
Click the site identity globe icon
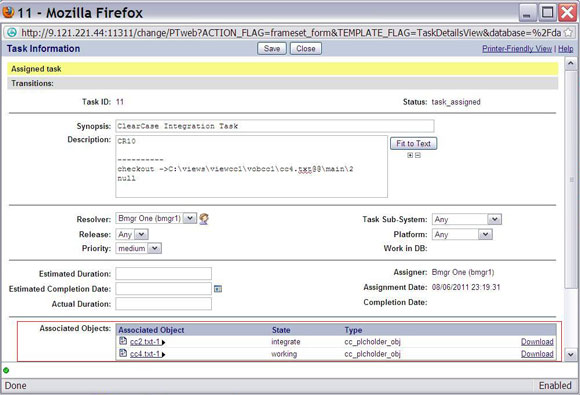[x=12, y=33]
